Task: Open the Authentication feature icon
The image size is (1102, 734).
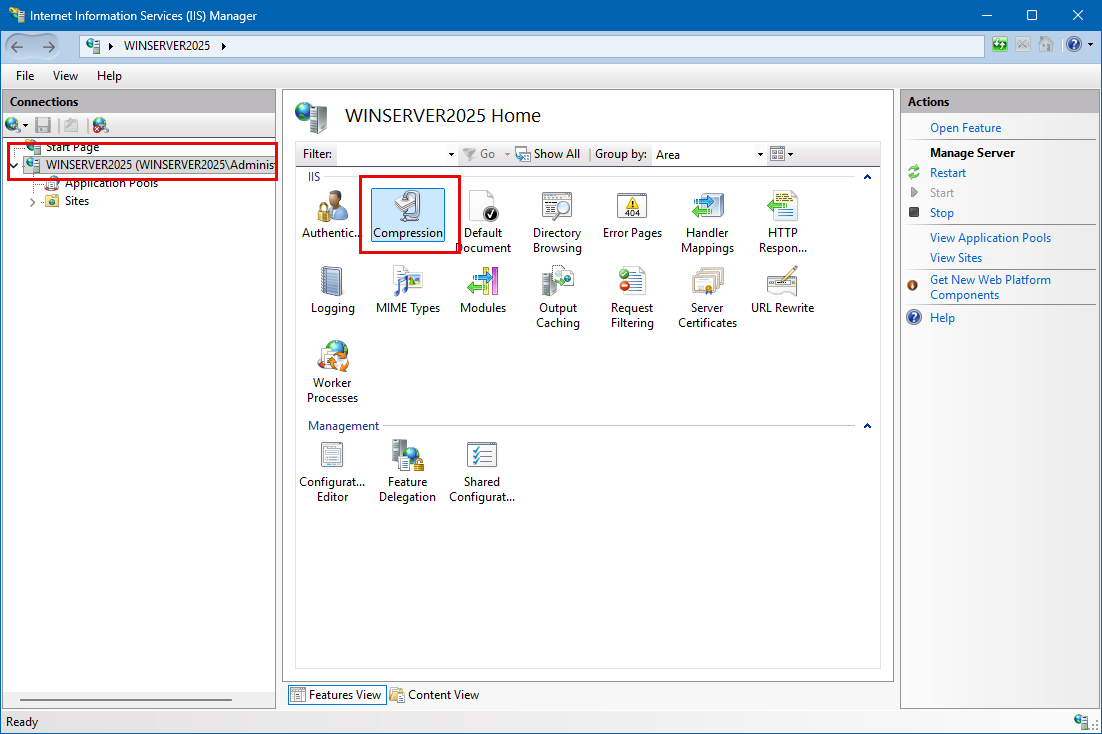Action: tap(332, 212)
